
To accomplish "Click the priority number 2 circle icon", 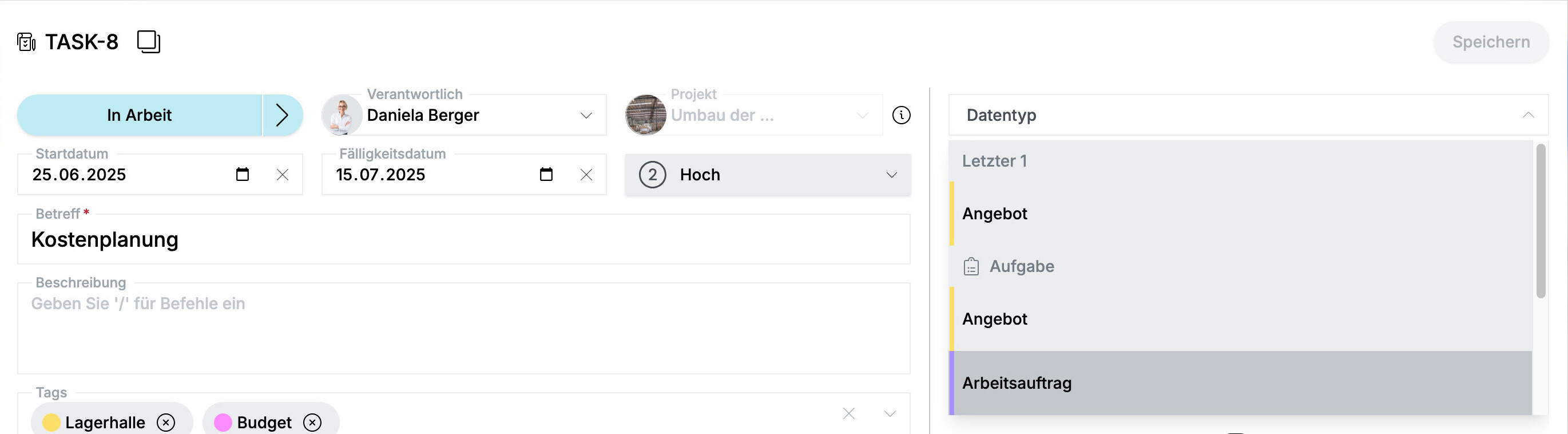I will pyautogui.click(x=653, y=175).
